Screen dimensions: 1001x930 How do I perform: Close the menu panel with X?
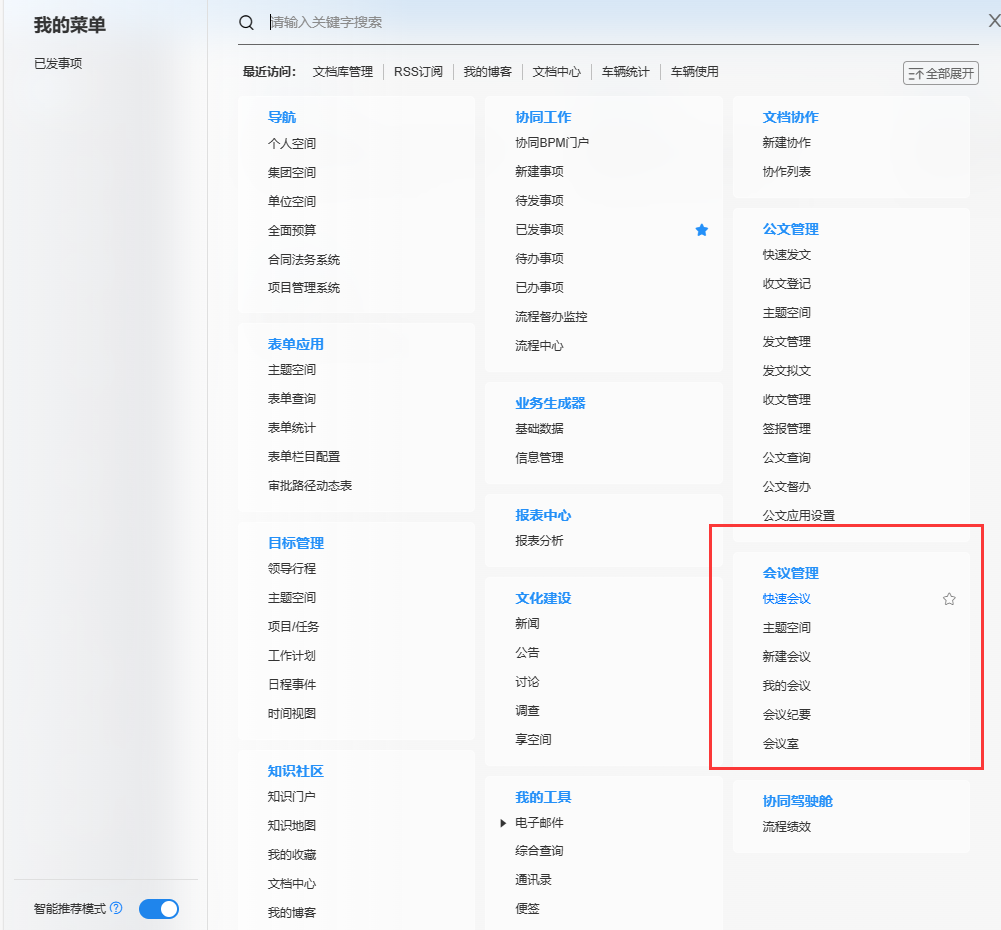[x=993, y=21]
